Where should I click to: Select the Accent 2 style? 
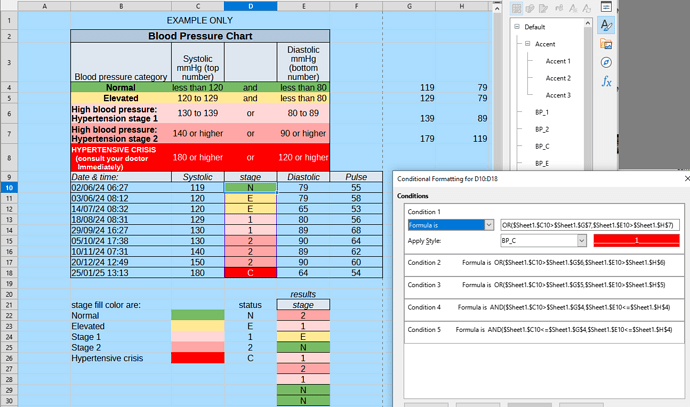click(557, 78)
